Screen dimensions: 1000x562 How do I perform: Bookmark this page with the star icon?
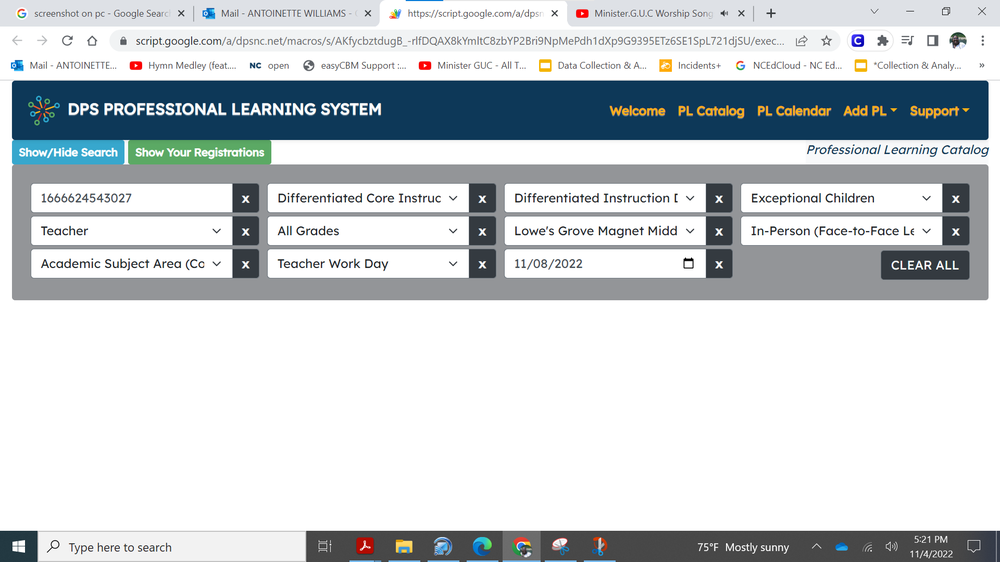(x=826, y=41)
